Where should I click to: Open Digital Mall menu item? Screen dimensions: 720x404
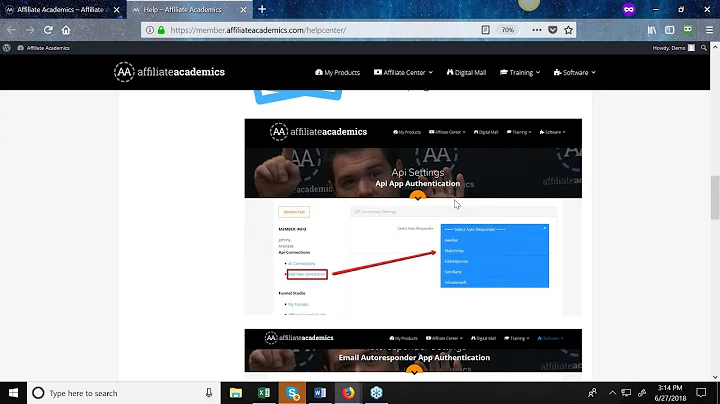466,73
